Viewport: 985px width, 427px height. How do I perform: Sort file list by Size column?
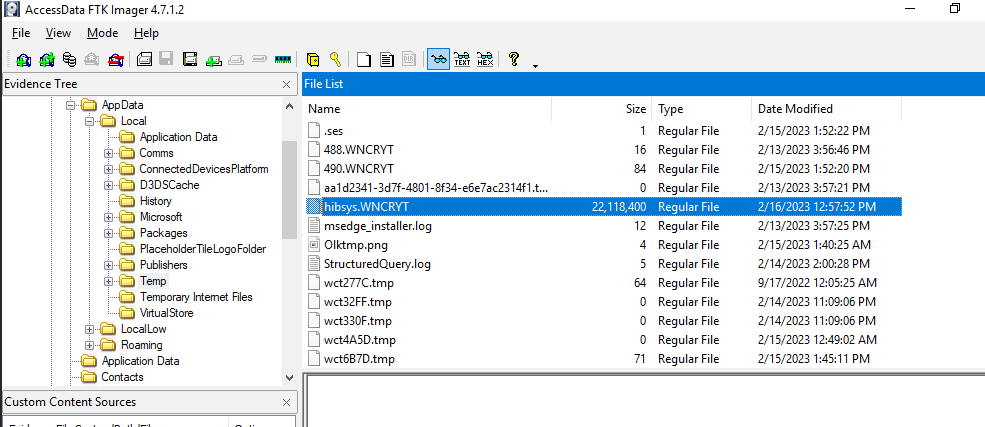pos(635,108)
